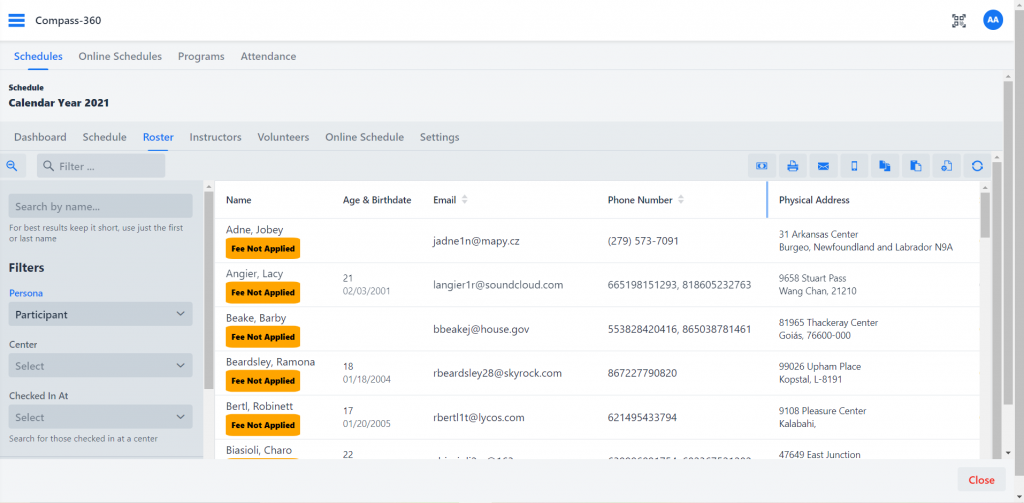
Task: Go to the Programs tab
Action: pos(201,56)
